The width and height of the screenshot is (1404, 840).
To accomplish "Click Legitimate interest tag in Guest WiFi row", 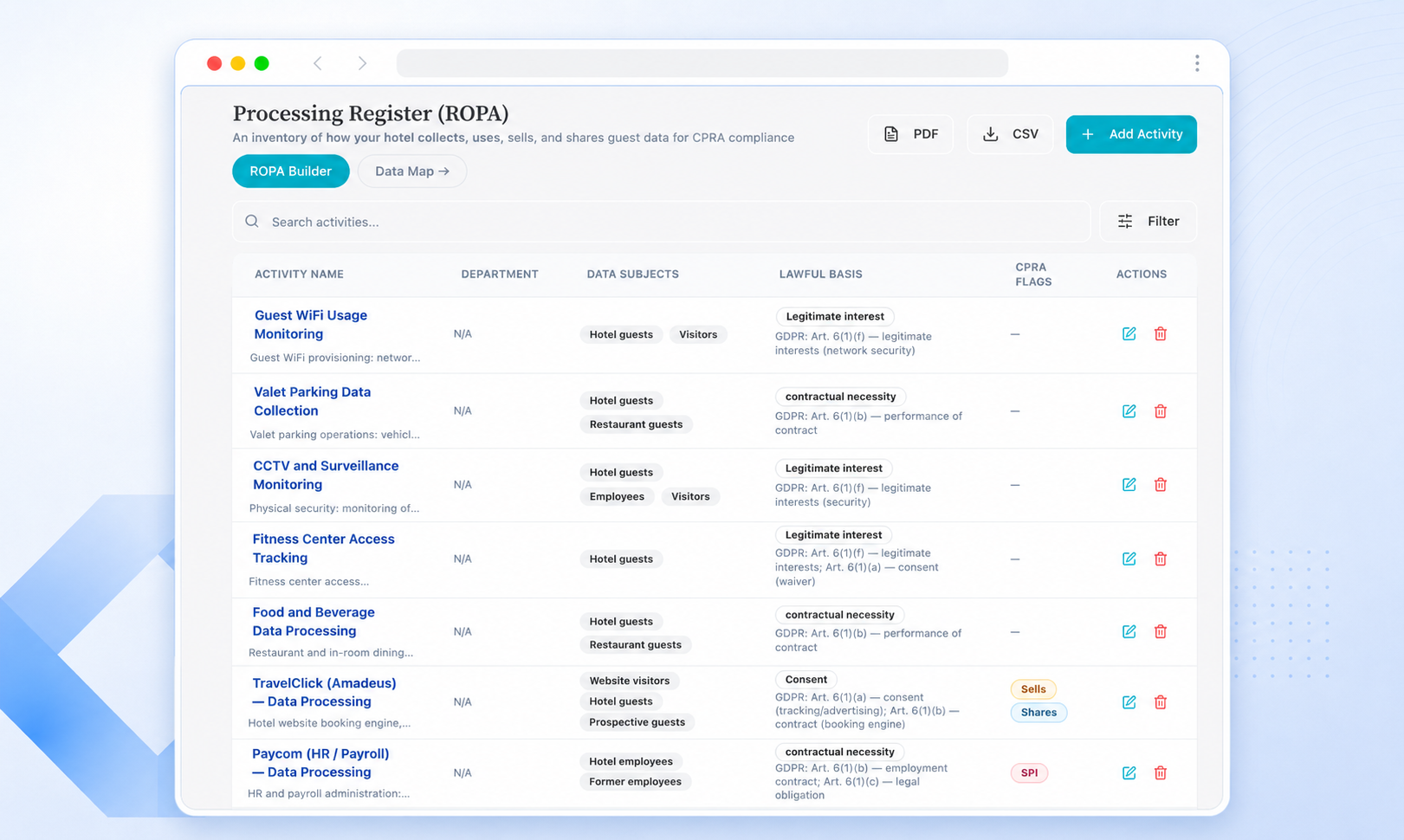I will (x=835, y=316).
